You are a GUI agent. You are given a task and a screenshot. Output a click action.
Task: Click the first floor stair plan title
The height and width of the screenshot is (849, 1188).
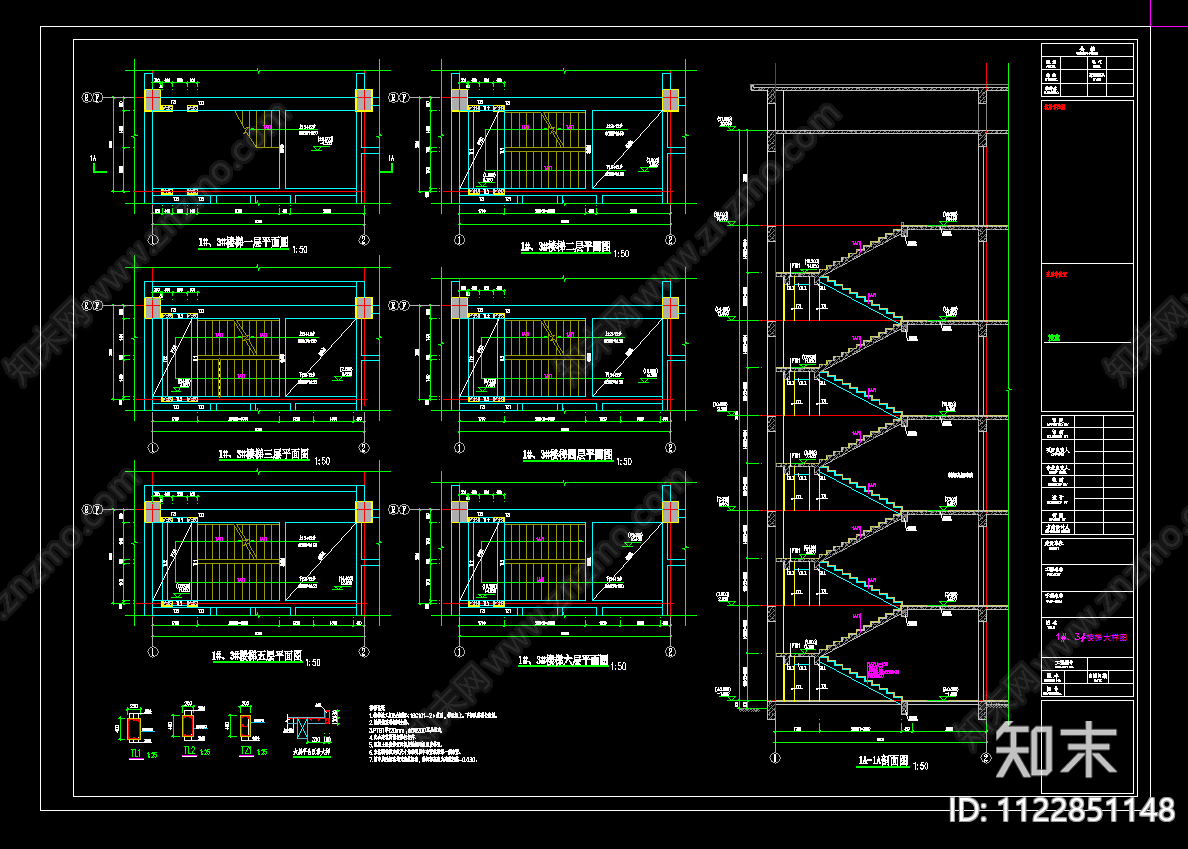coord(243,243)
